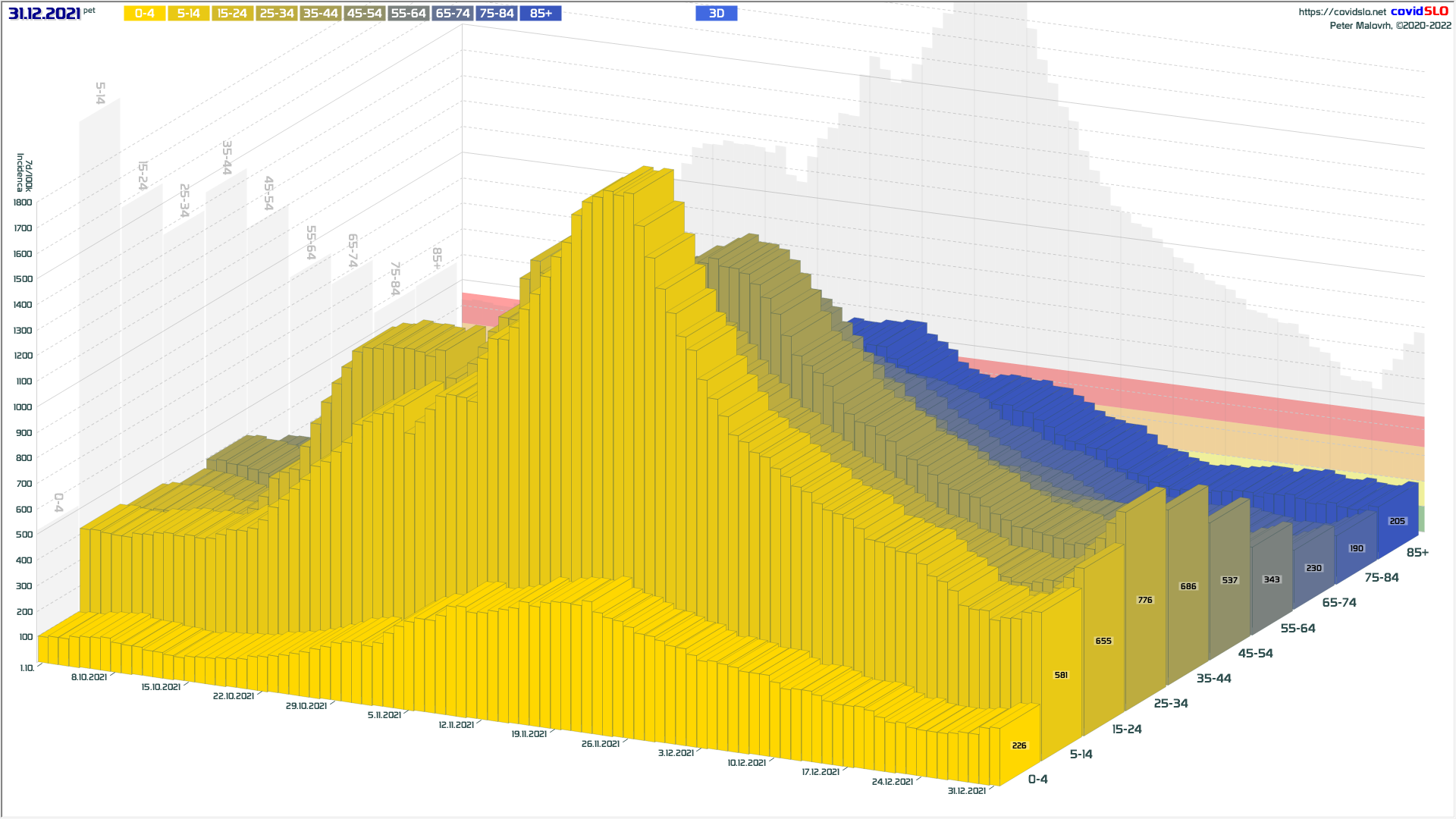Click the 45-54 axis label on the right
This screenshot has height=819, width=1456.
[x=1255, y=653]
